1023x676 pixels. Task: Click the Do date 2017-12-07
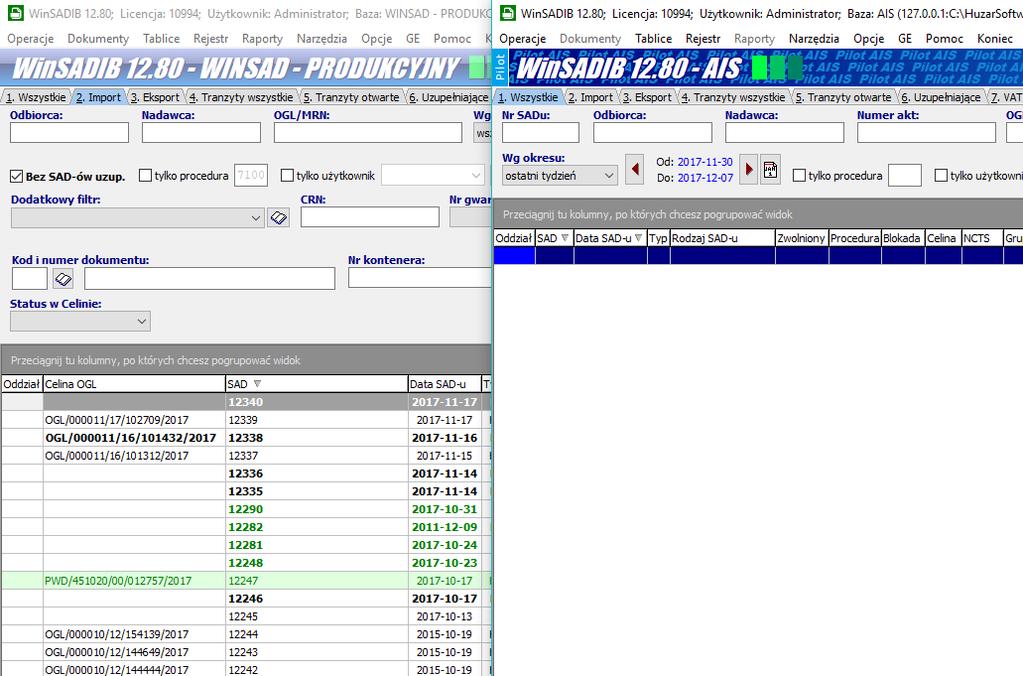point(705,177)
